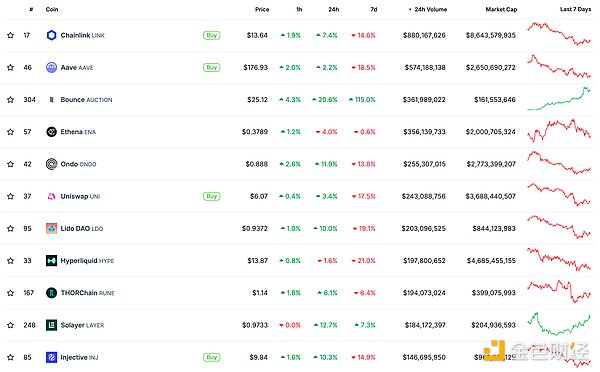The width and height of the screenshot is (600, 372).
Task: Click the Aave coin logo icon
Action: click(51, 67)
